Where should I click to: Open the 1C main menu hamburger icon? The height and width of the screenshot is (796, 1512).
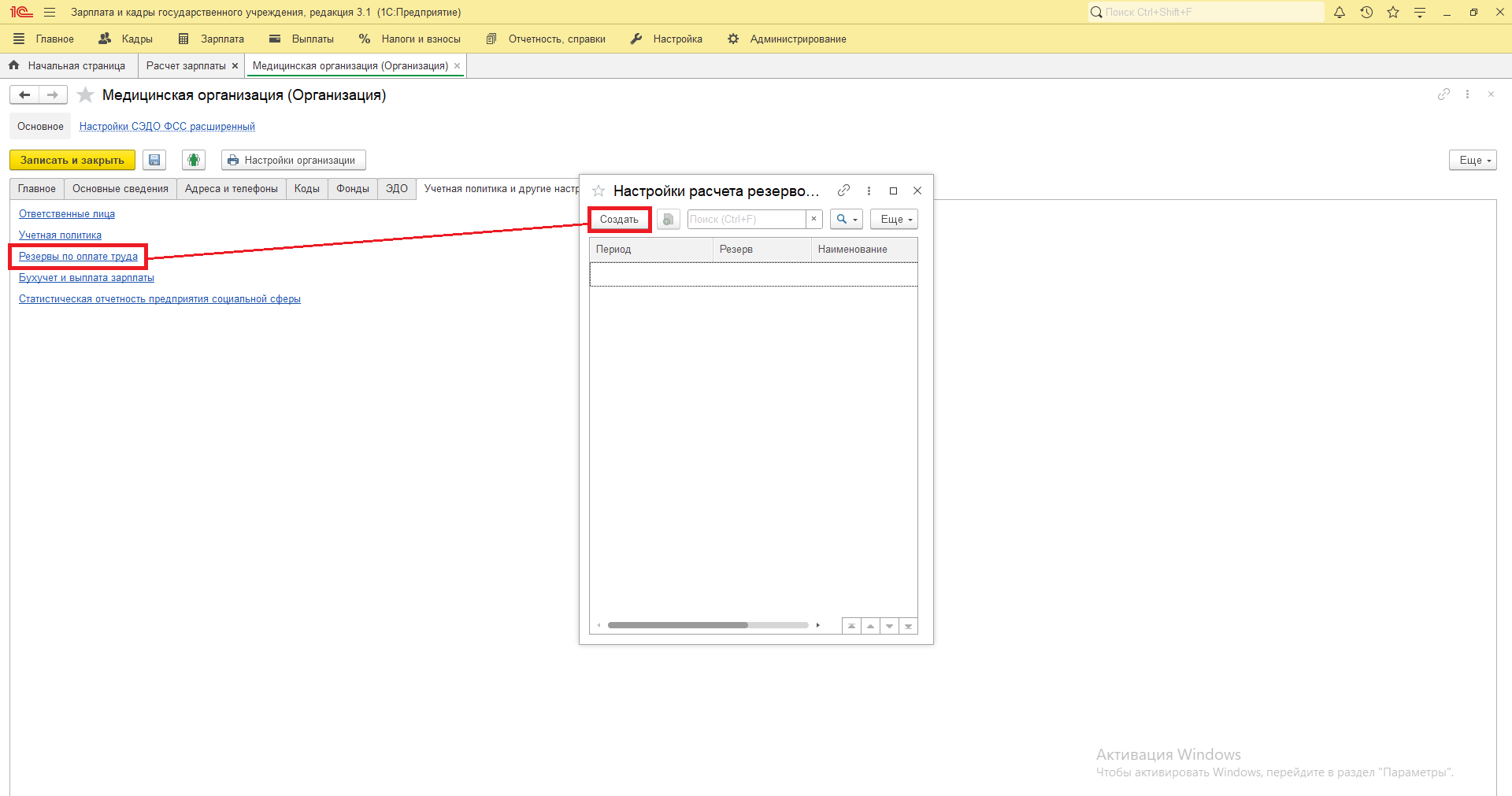point(50,13)
